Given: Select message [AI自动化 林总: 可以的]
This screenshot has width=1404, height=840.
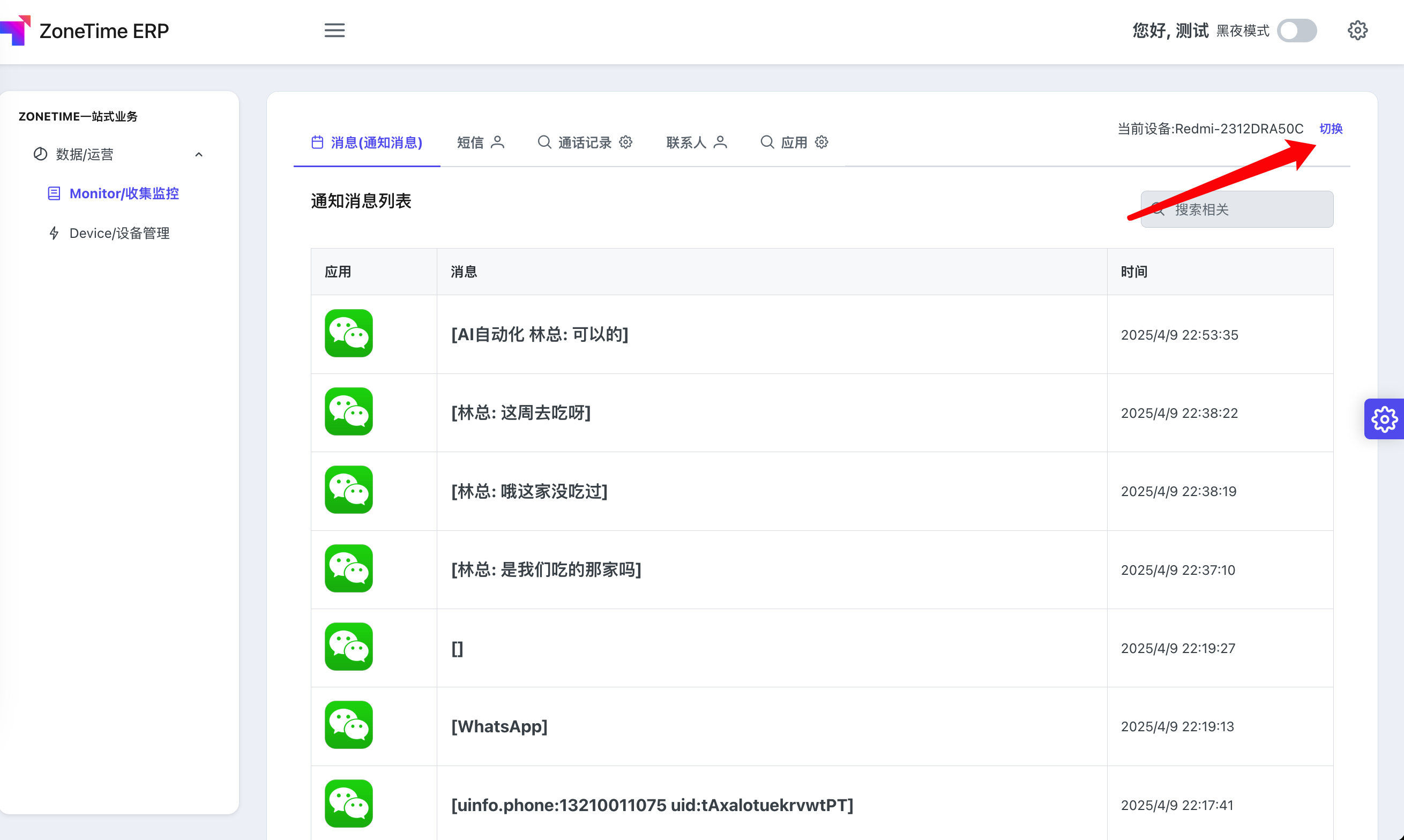Looking at the screenshot, I should (x=540, y=334).
